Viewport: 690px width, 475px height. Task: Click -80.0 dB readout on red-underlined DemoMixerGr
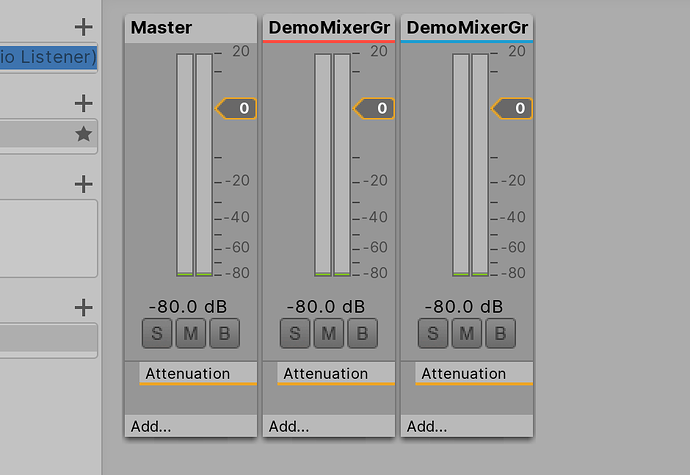coord(326,306)
